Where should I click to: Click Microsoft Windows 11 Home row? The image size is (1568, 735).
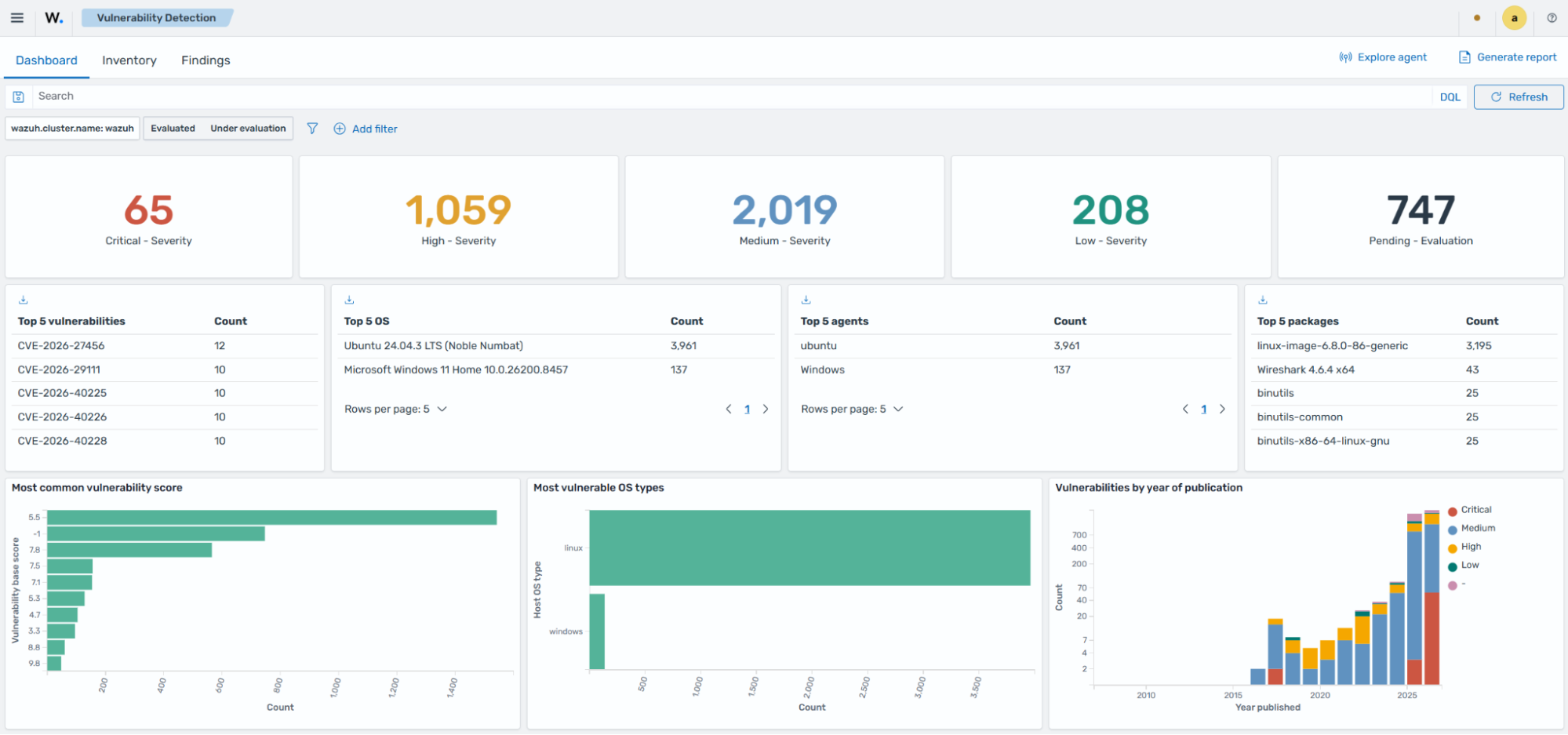click(x=556, y=369)
